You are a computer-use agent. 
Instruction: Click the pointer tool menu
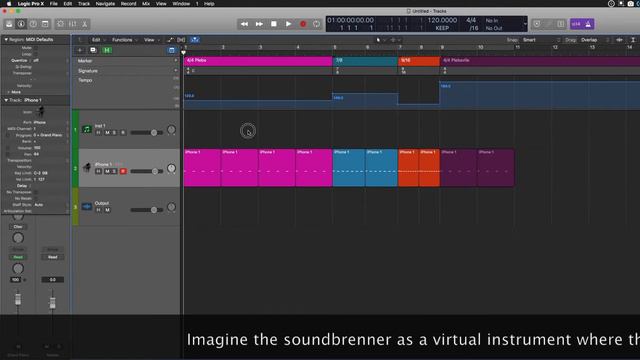[380, 40]
